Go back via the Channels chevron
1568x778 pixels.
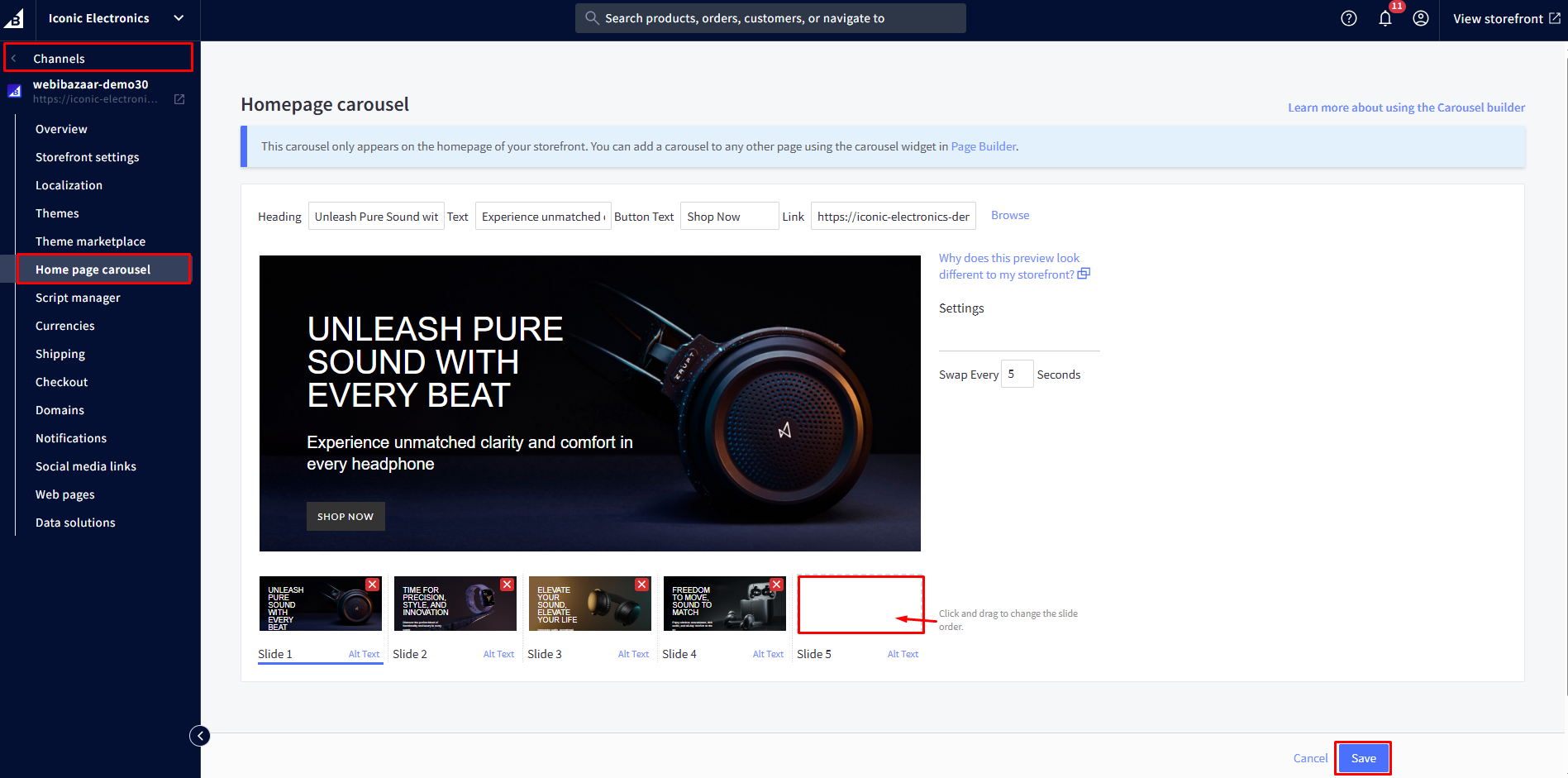14,59
